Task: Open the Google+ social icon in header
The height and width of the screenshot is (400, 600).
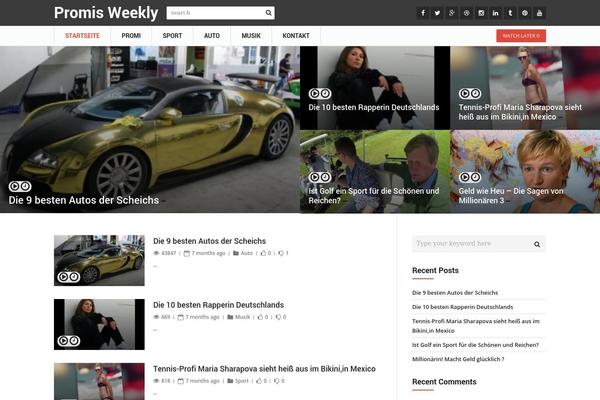Action: point(452,13)
